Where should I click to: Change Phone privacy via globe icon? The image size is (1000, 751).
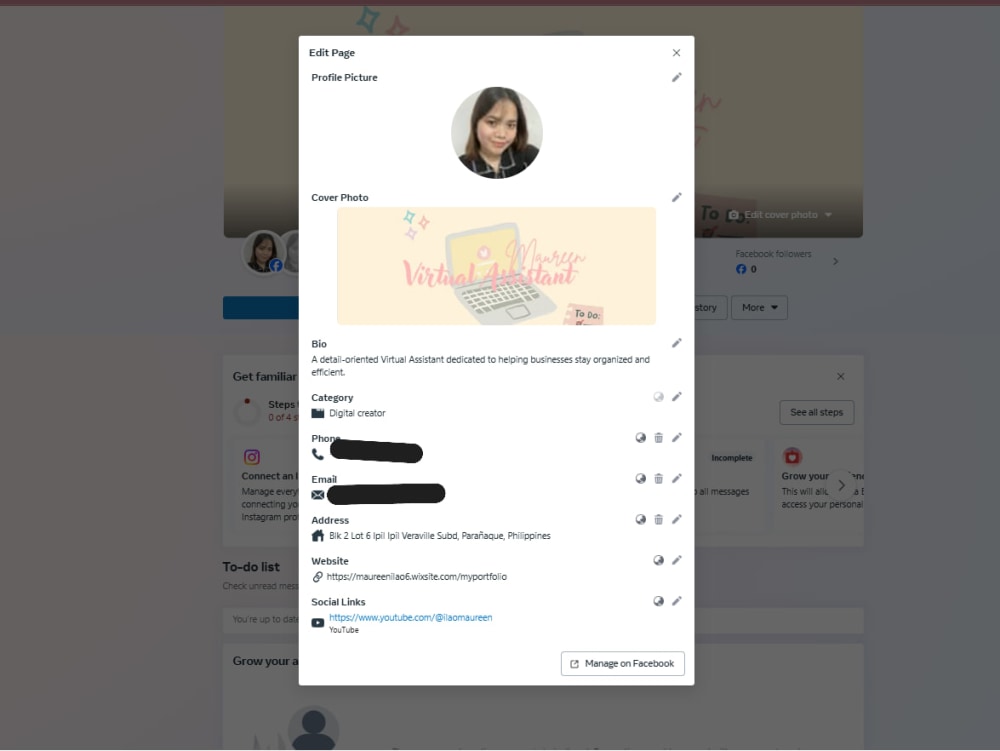[x=640, y=437]
